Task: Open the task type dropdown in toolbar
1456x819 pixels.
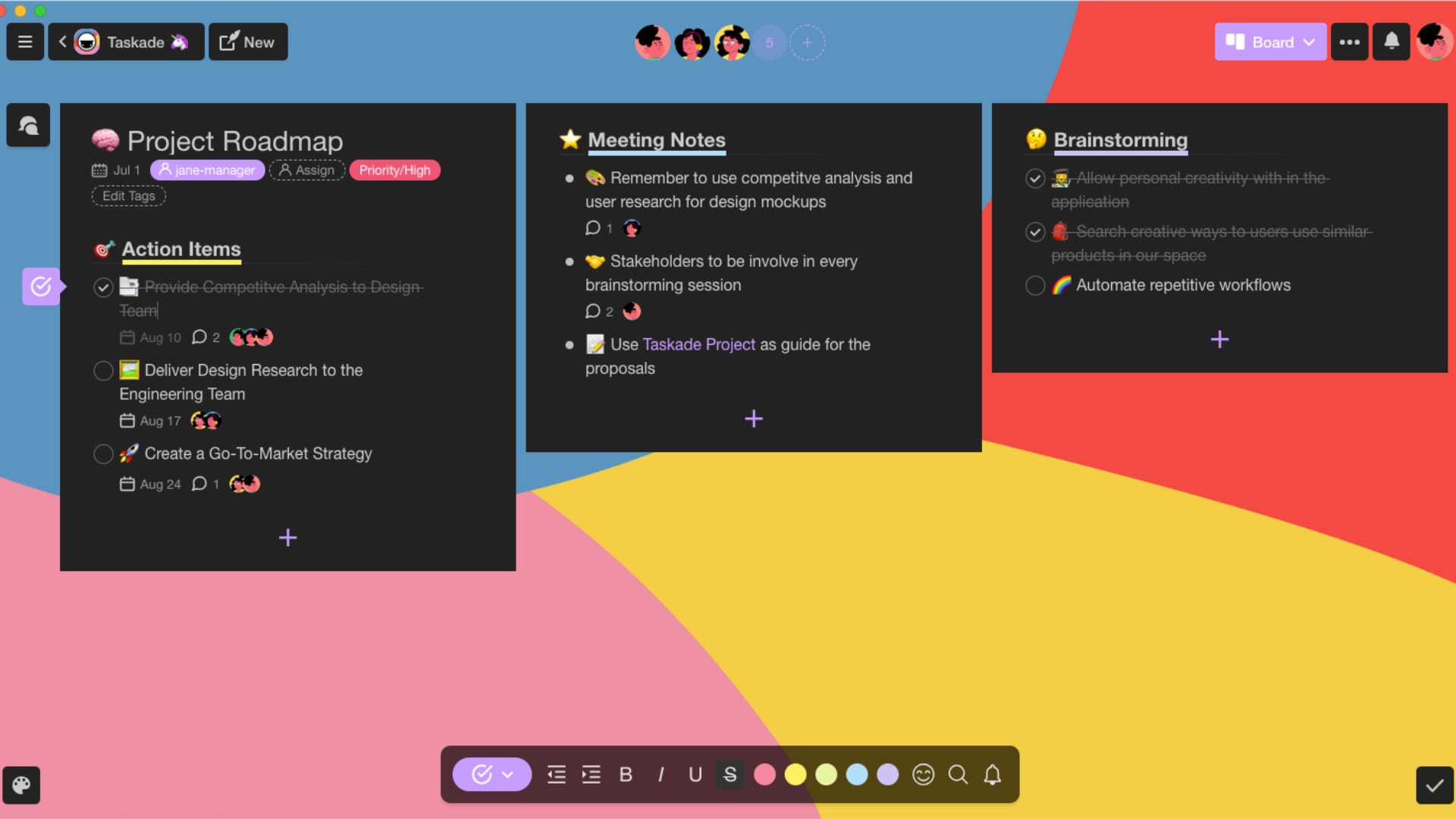Action: pyautogui.click(x=492, y=774)
